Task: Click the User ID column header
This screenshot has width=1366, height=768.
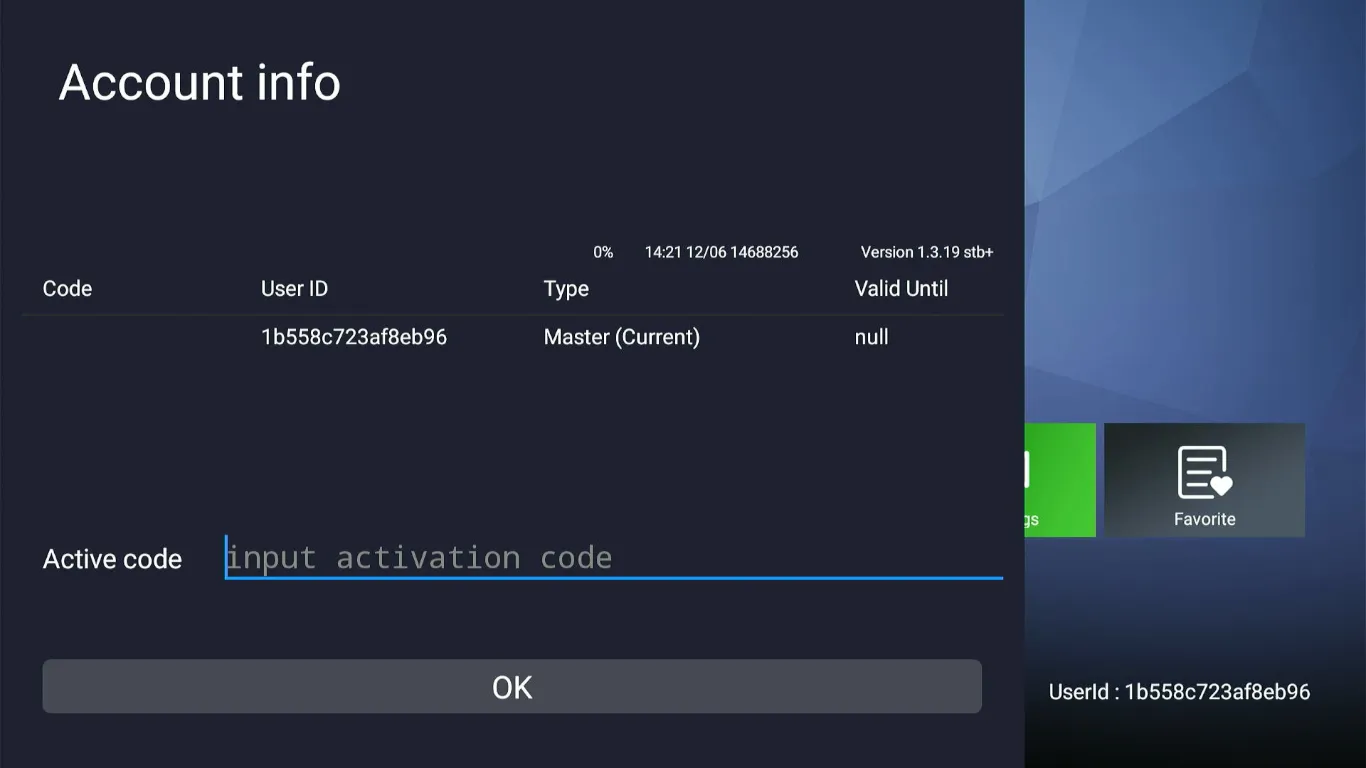Action: point(294,288)
